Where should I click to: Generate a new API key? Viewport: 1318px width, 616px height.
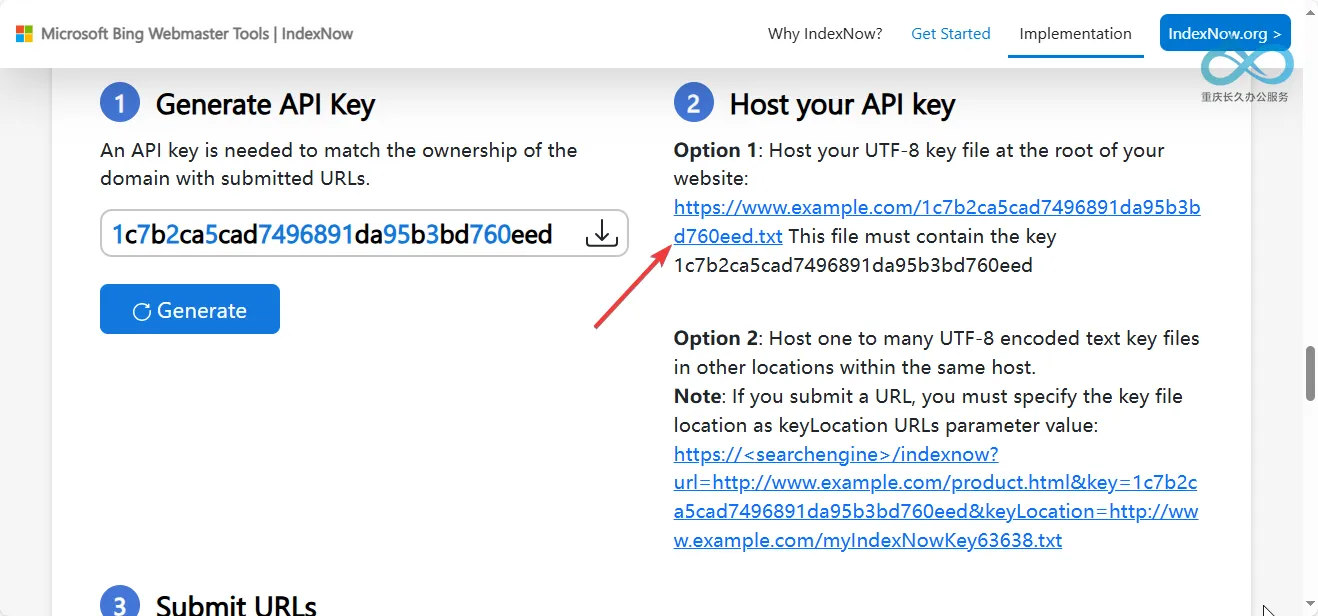[190, 309]
